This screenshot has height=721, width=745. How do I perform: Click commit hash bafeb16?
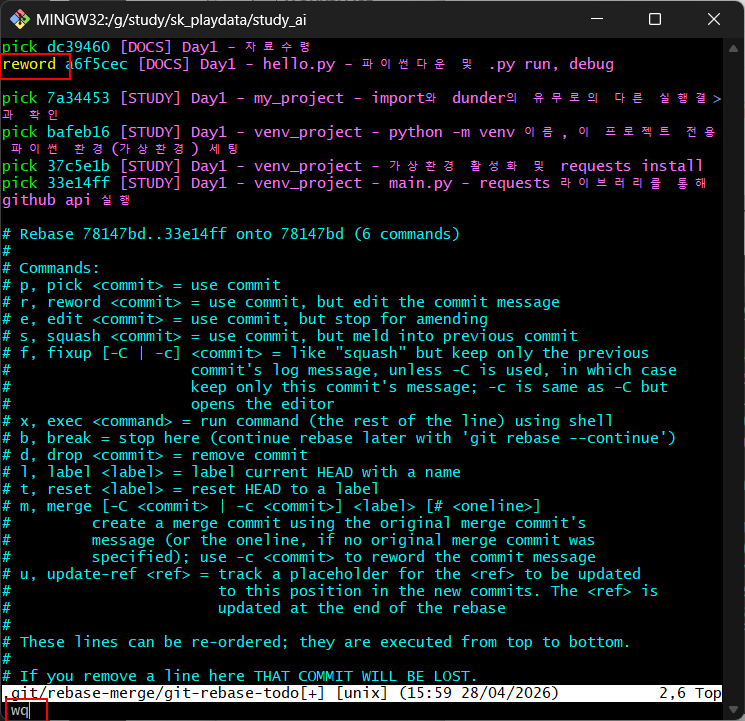tap(78, 132)
